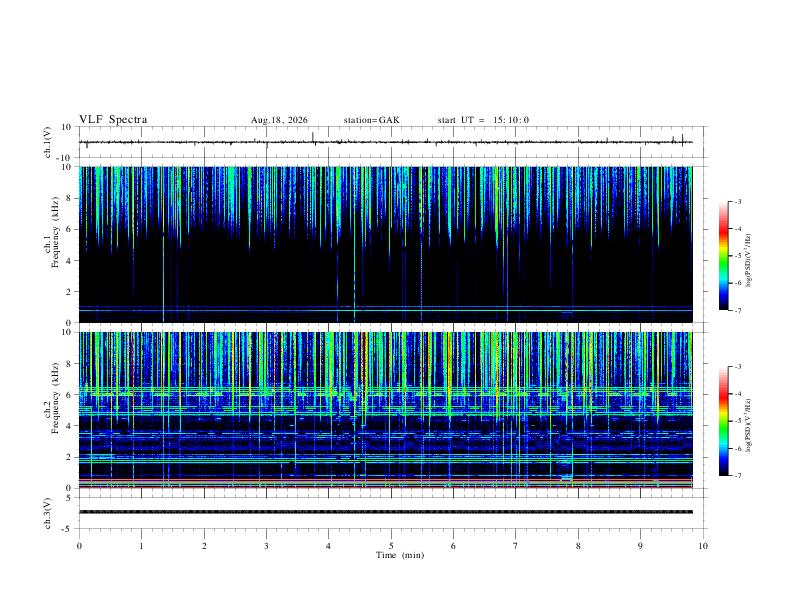This screenshot has width=792, height=612.
Task: Click the 5 minute tick label
Action: 391,546
